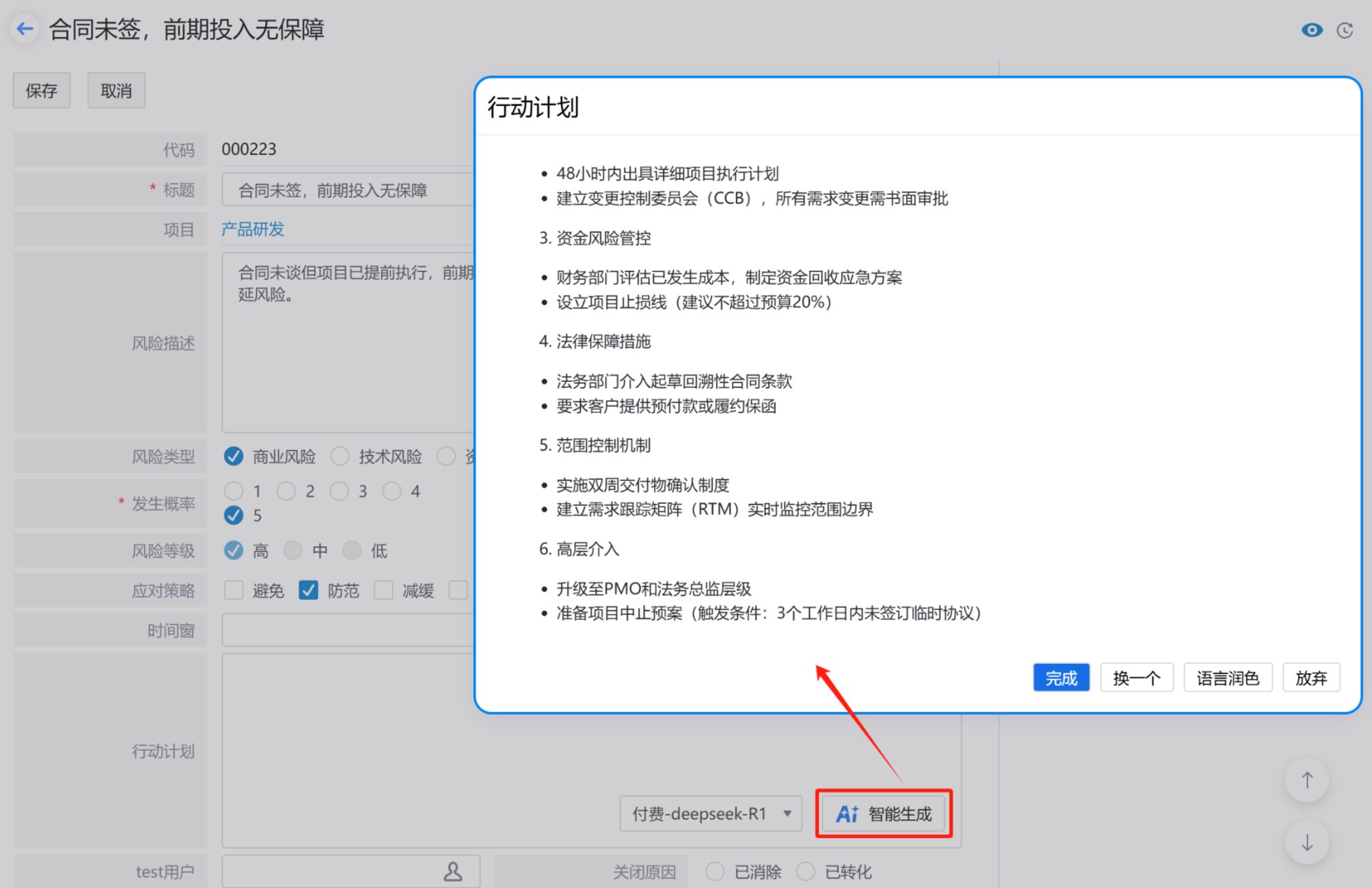The height and width of the screenshot is (888, 1372).
Task: Click the 语言润色 button
Action: tap(1227, 678)
